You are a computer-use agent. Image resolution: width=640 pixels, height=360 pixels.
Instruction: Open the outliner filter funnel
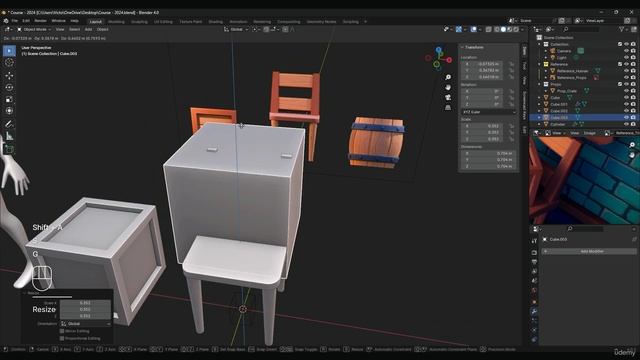click(622, 29)
